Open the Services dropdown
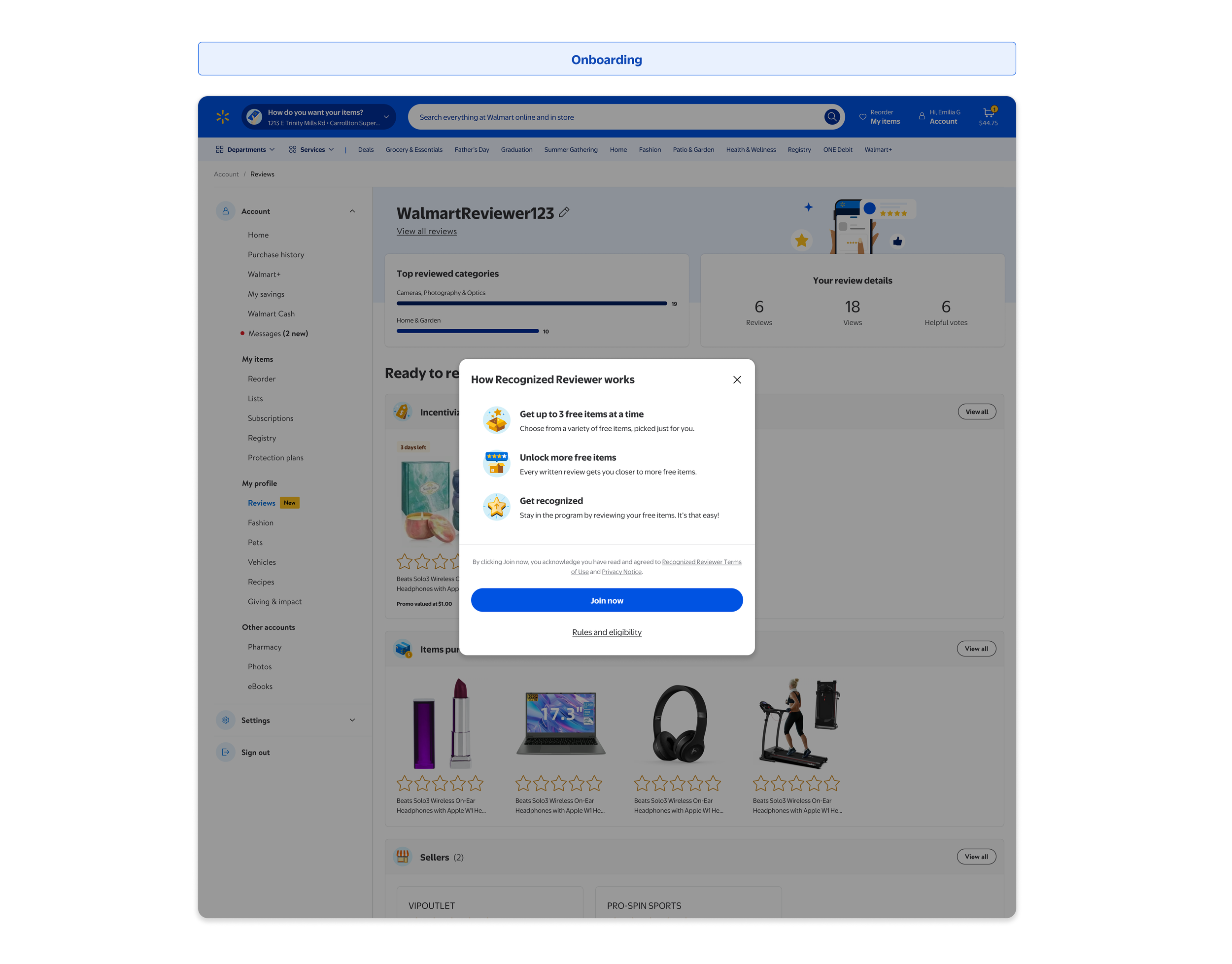 point(311,149)
